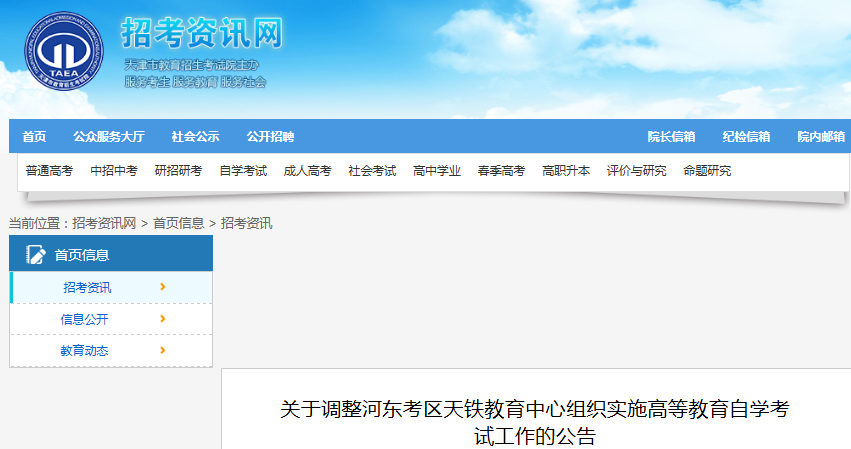Image resolution: width=851 pixels, height=449 pixels.
Task: Open the 纪检信箱 link
Action: click(746, 137)
